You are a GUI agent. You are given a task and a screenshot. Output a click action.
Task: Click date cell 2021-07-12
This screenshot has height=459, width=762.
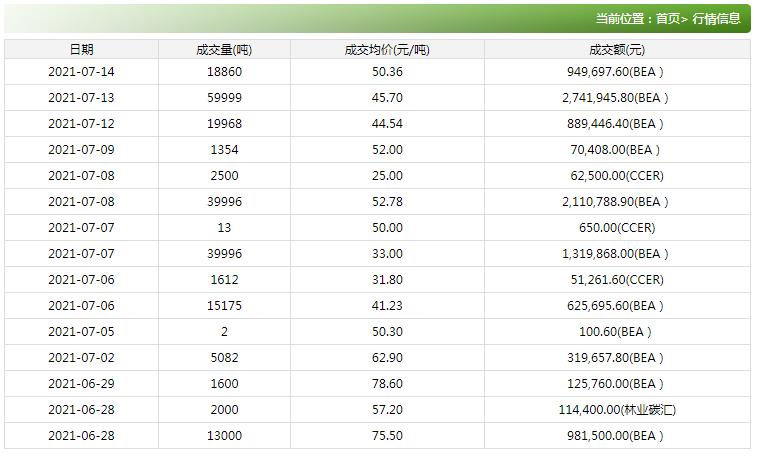81,124
